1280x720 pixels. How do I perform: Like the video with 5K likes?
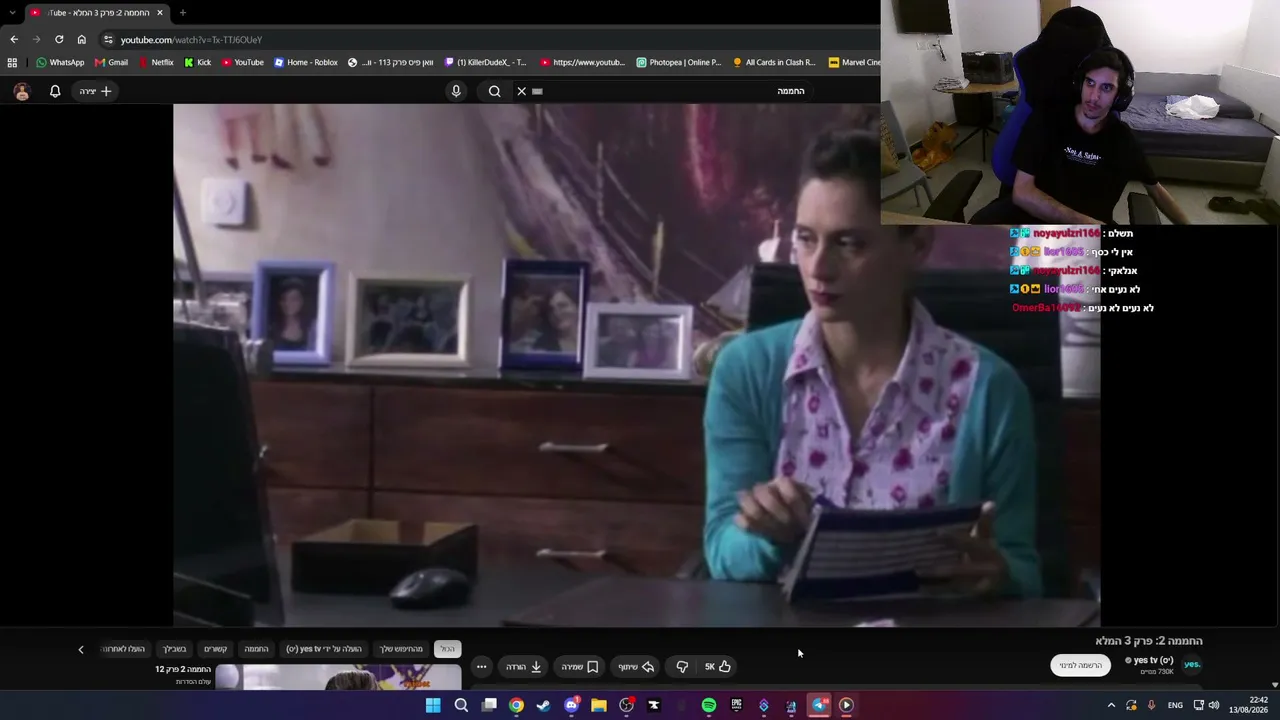pyautogui.click(x=717, y=667)
